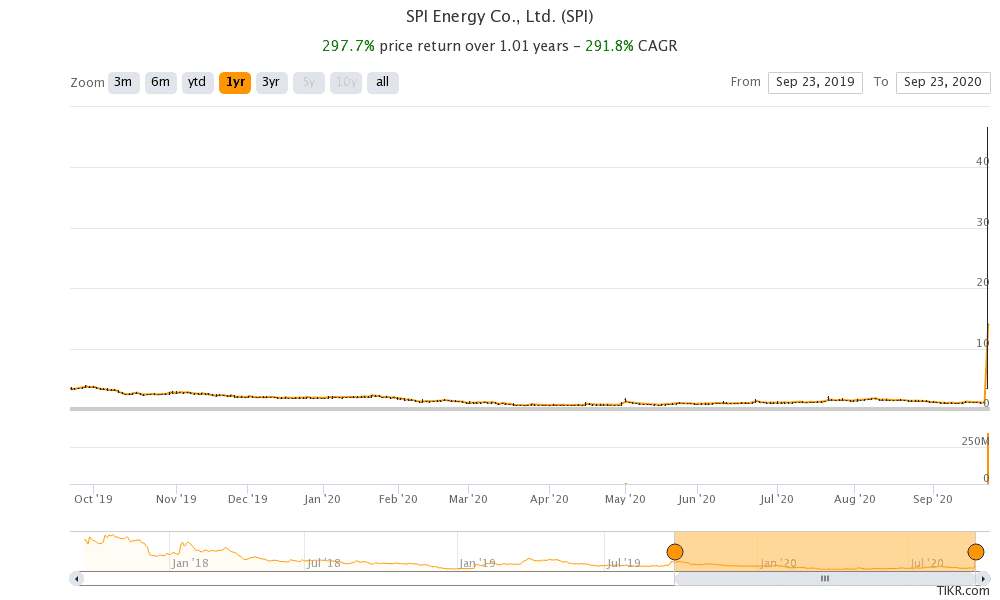The width and height of the screenshot is (1000, 600).
Task: Click the Sep '20 axis label
Action: [932, 499]
